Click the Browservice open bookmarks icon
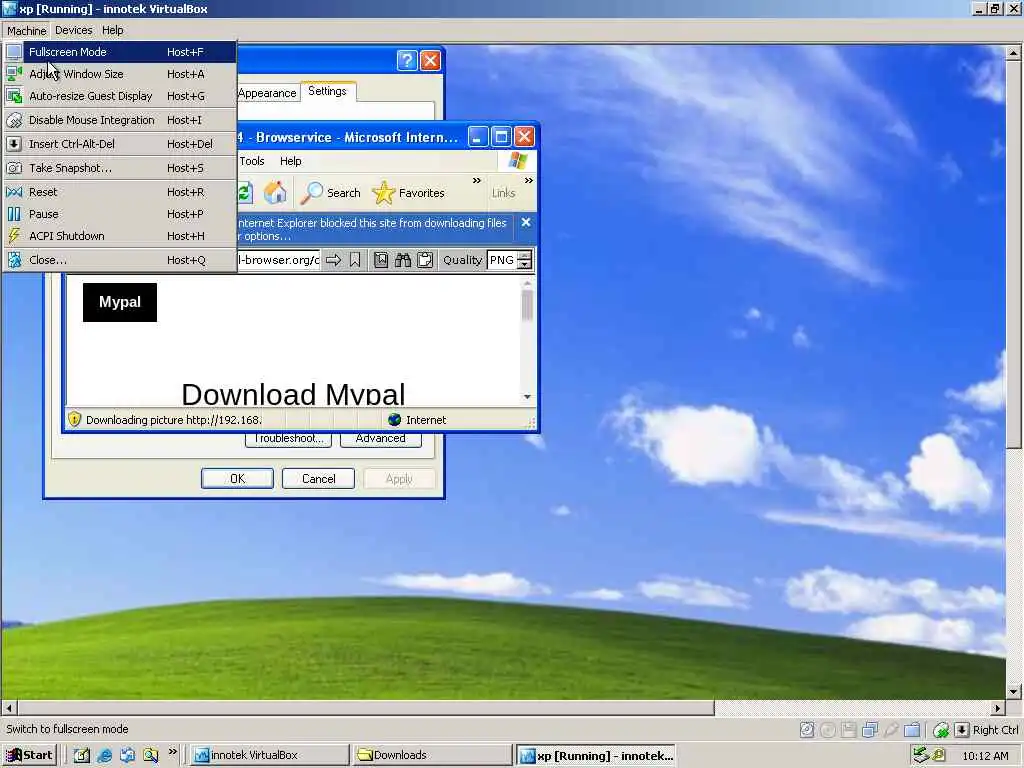This screenshot has height=768, width=1024. coord(381,261)
